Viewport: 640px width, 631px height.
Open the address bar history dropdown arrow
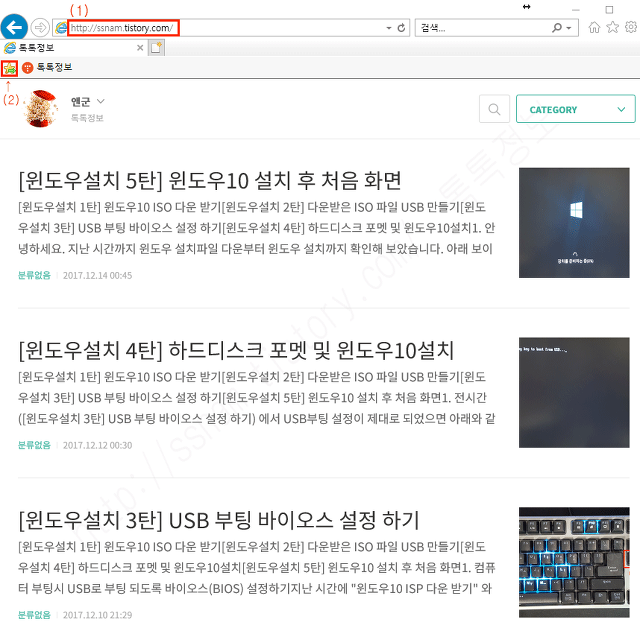pyautogui.click(x=389, y=28)
